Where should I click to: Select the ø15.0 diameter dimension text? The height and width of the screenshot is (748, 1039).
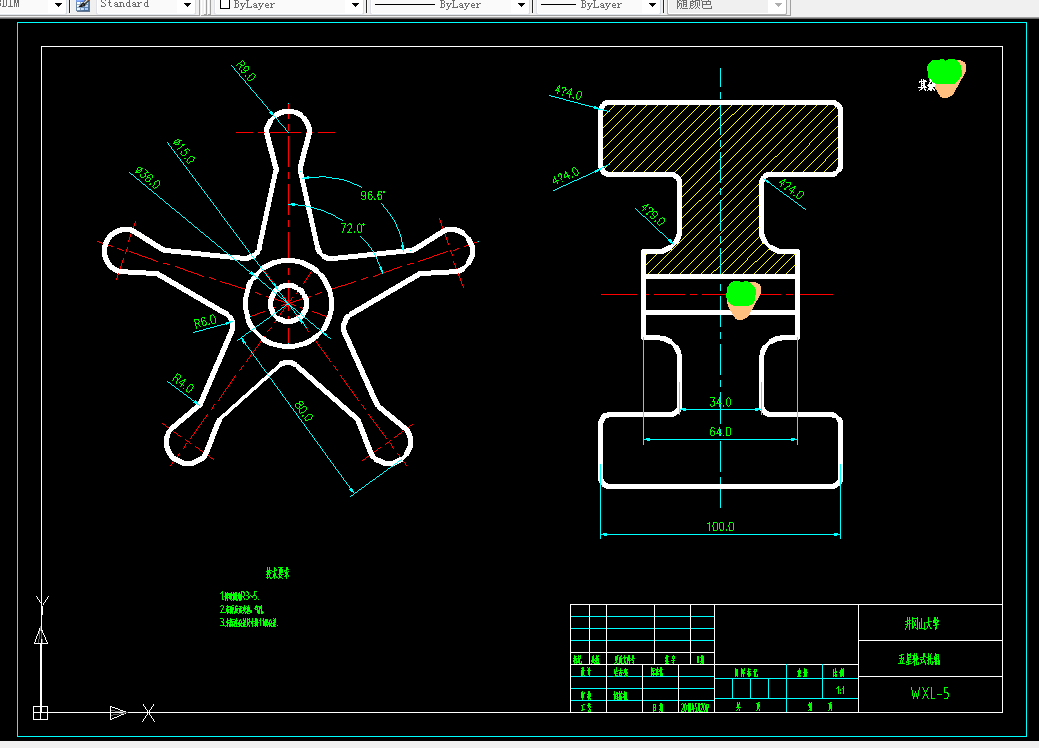point(184,151)
